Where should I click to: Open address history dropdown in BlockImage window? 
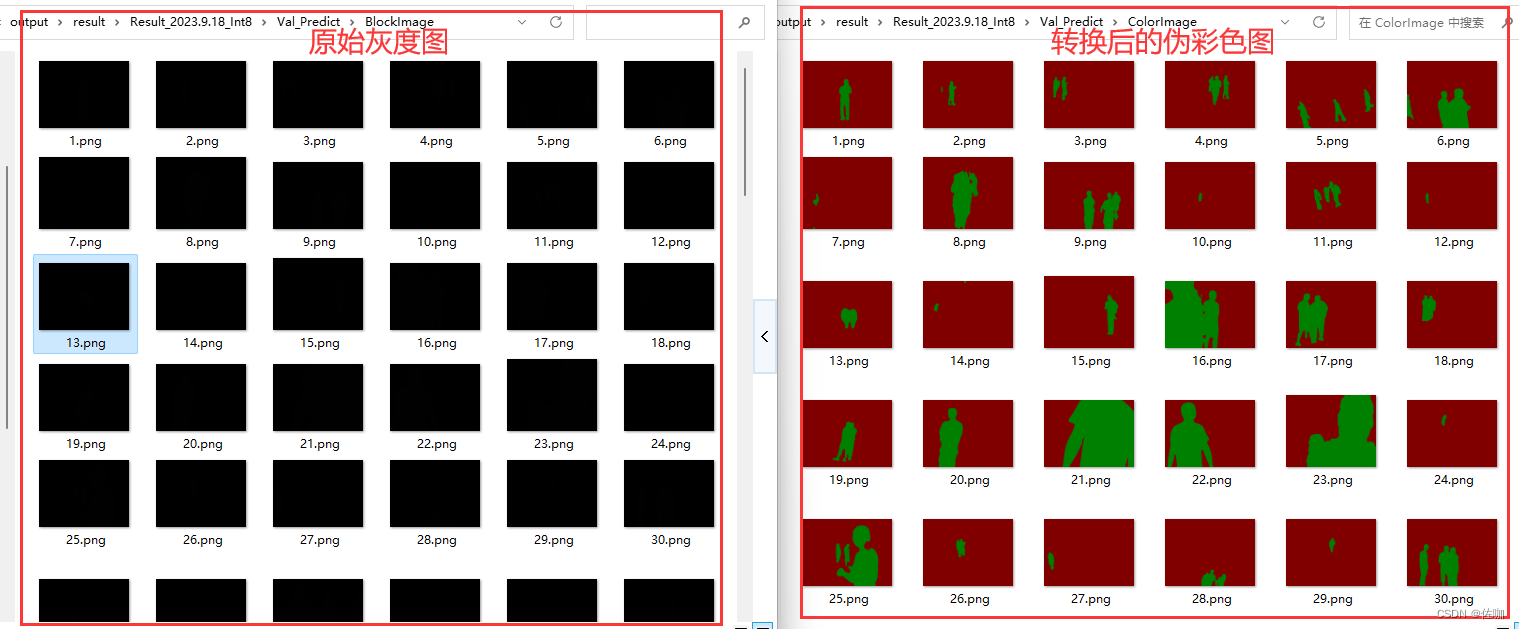coord(523,22)
